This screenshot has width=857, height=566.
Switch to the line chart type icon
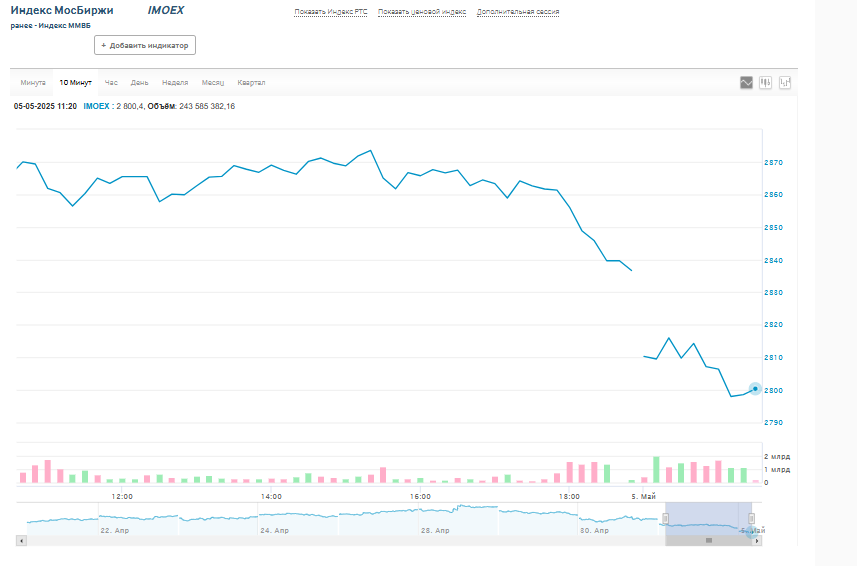(746, 82)
